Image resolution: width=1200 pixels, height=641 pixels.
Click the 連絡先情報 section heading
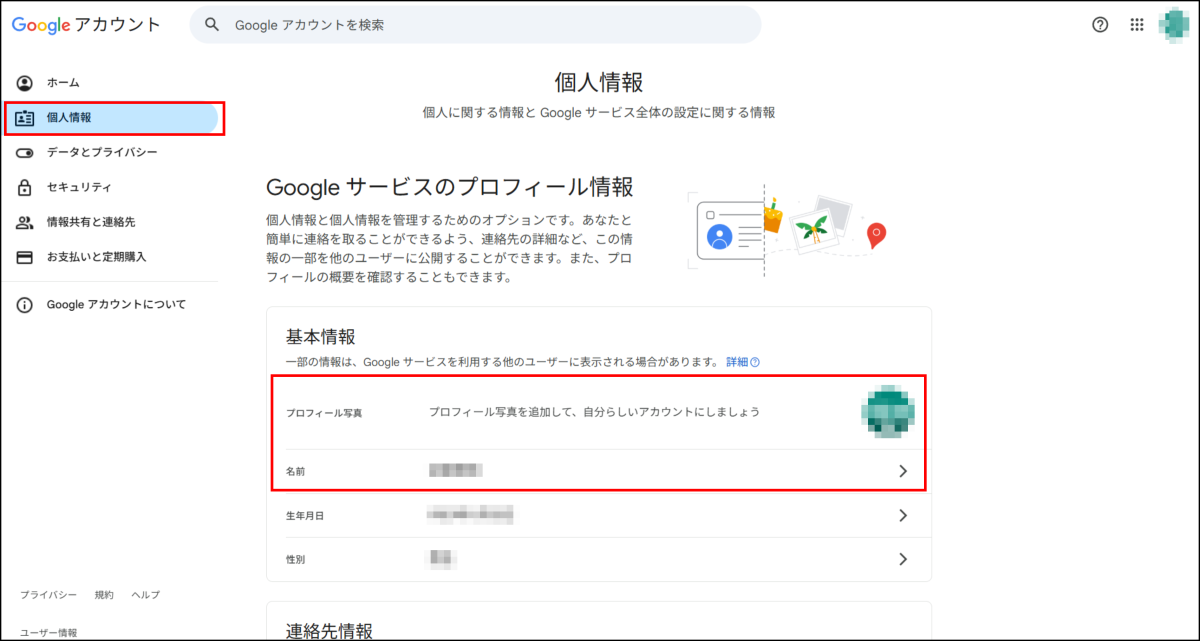point(329,630)
